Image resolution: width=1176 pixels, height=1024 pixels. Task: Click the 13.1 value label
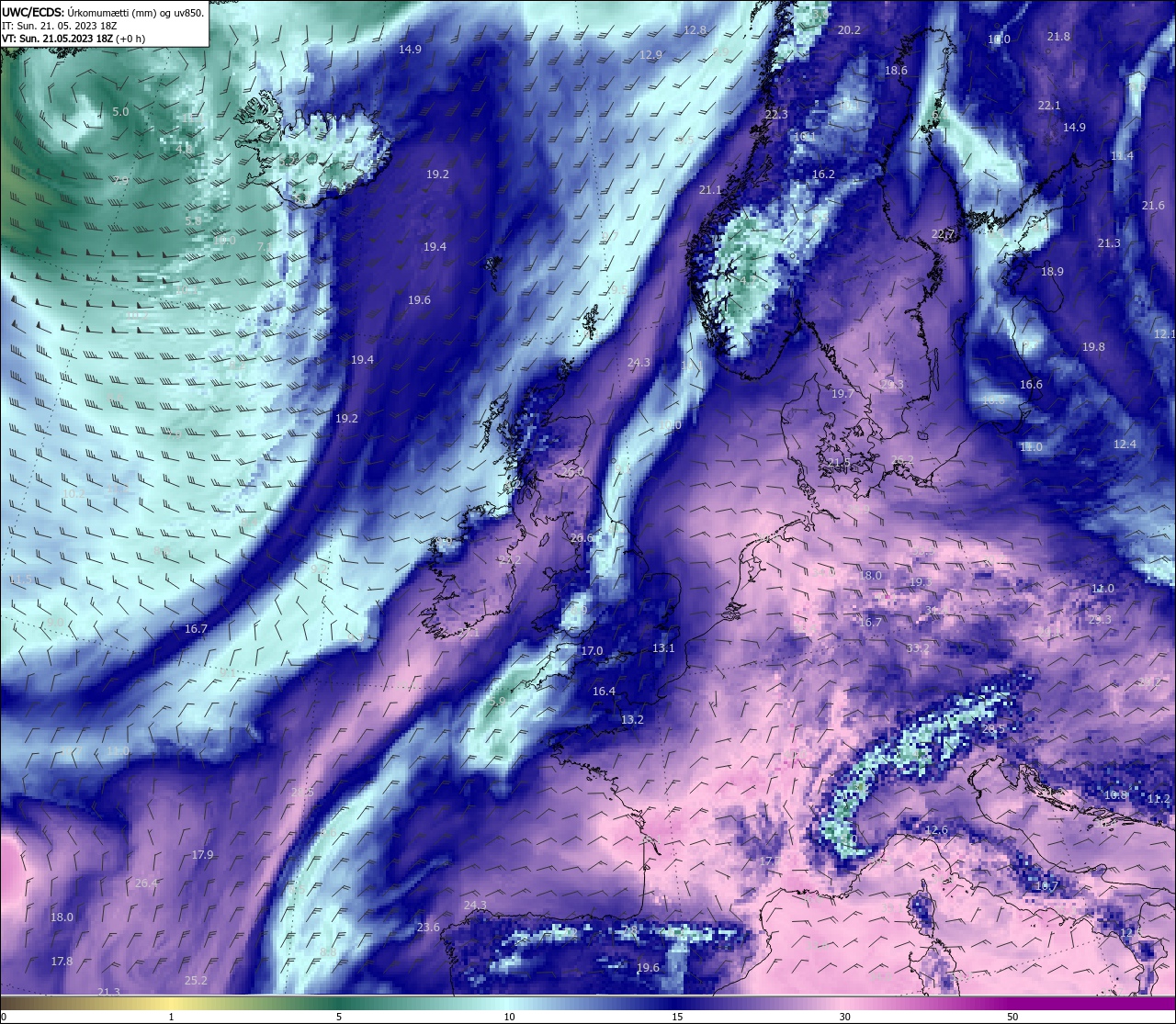pyautogui.click(x=663, y=648)
